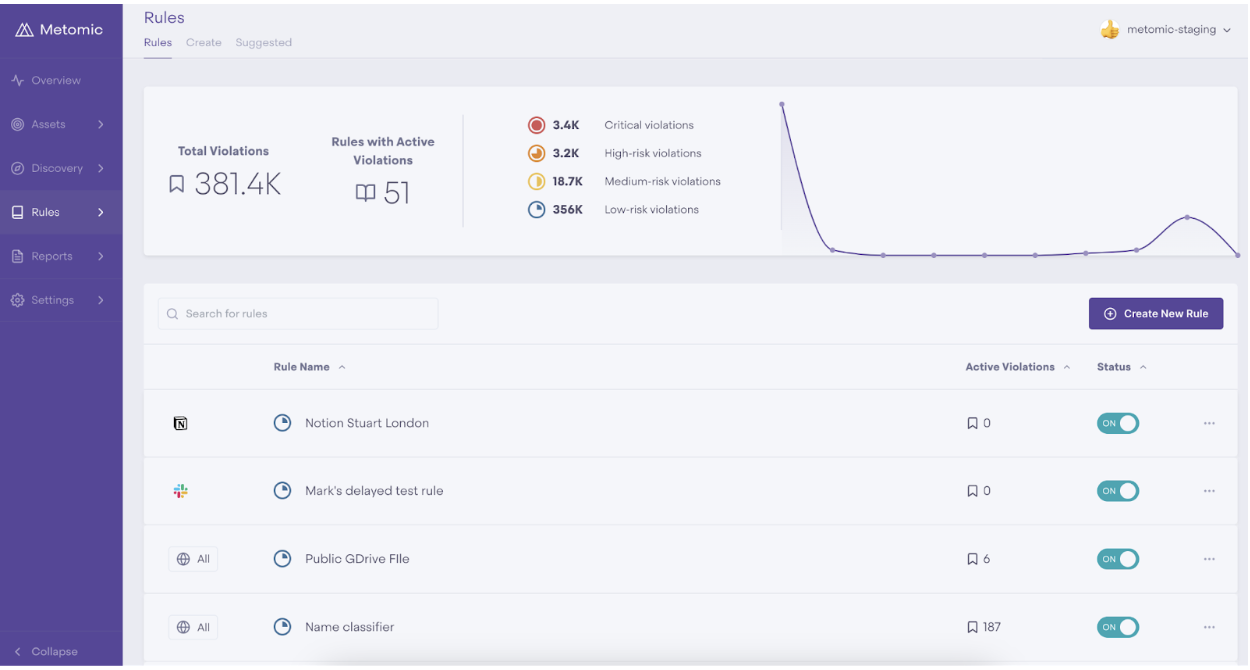Open the three-dot menu for Notion Stuart London
The height and width of the screenshot is (670, 1250).
1209,423
